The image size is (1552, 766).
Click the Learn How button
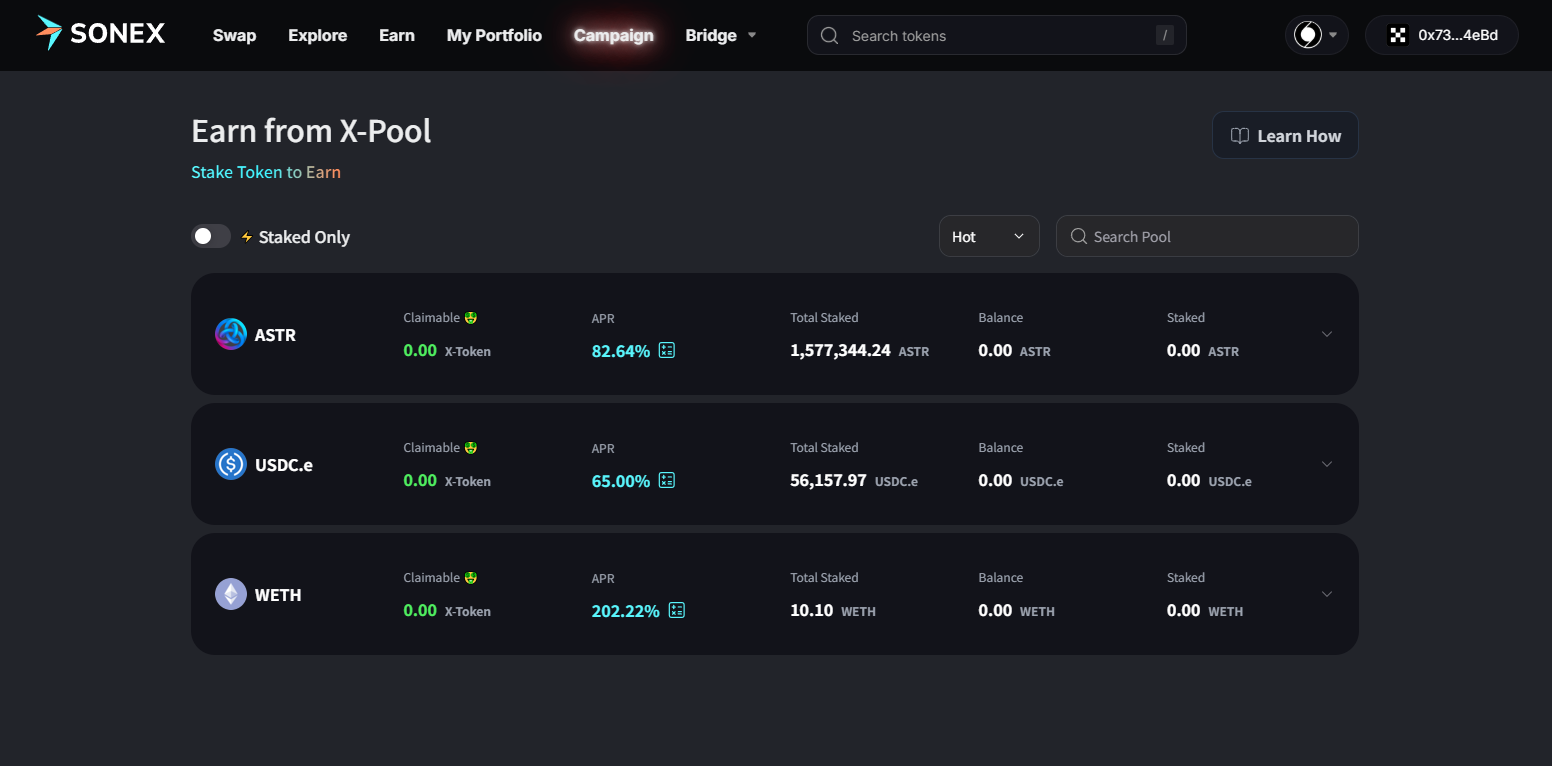click(x=1285, y=135)
